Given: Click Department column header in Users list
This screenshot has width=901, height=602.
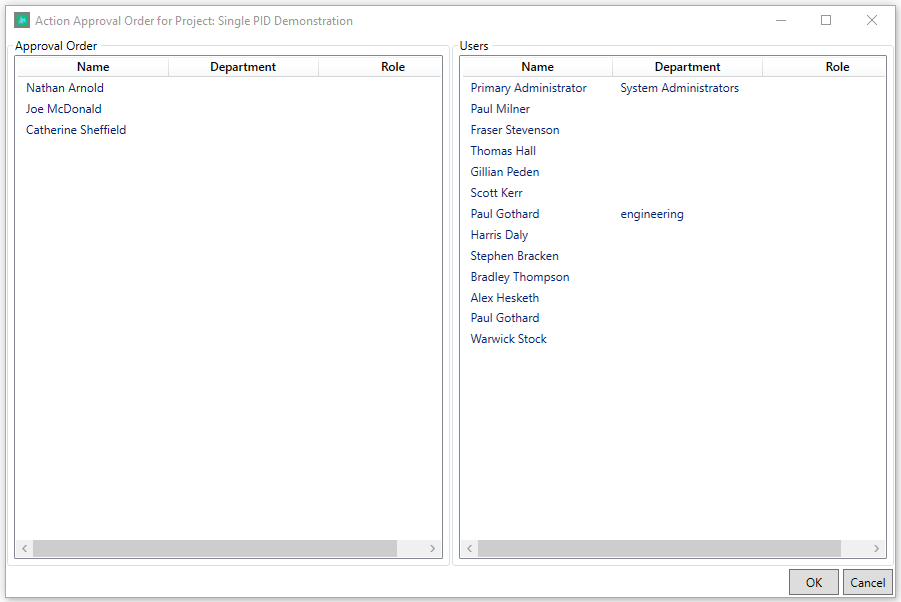Looking at the screenshot, I should click(687, 67).
